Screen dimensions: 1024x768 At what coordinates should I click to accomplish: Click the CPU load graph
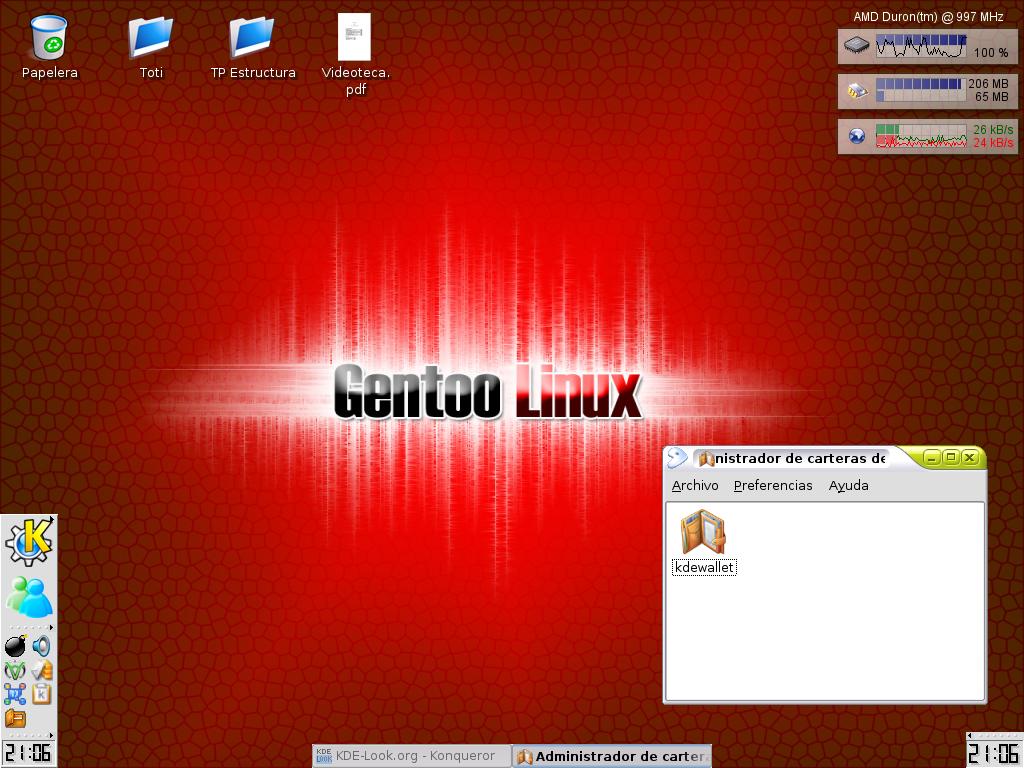[921, 46]
